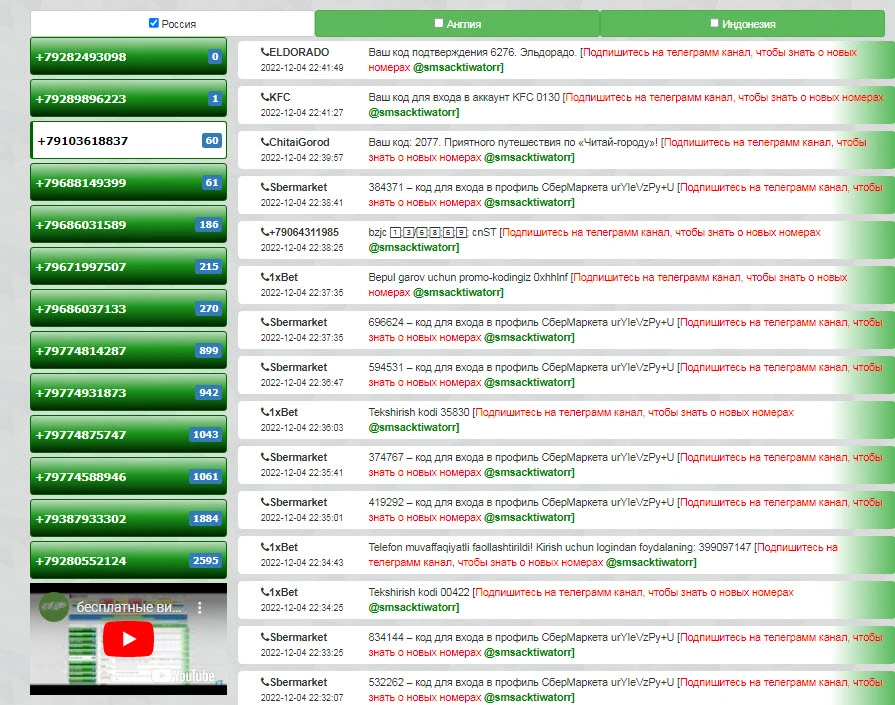895x705 pixels.
Task: Click the YouTube channel avatar
Action: point(54,607)
